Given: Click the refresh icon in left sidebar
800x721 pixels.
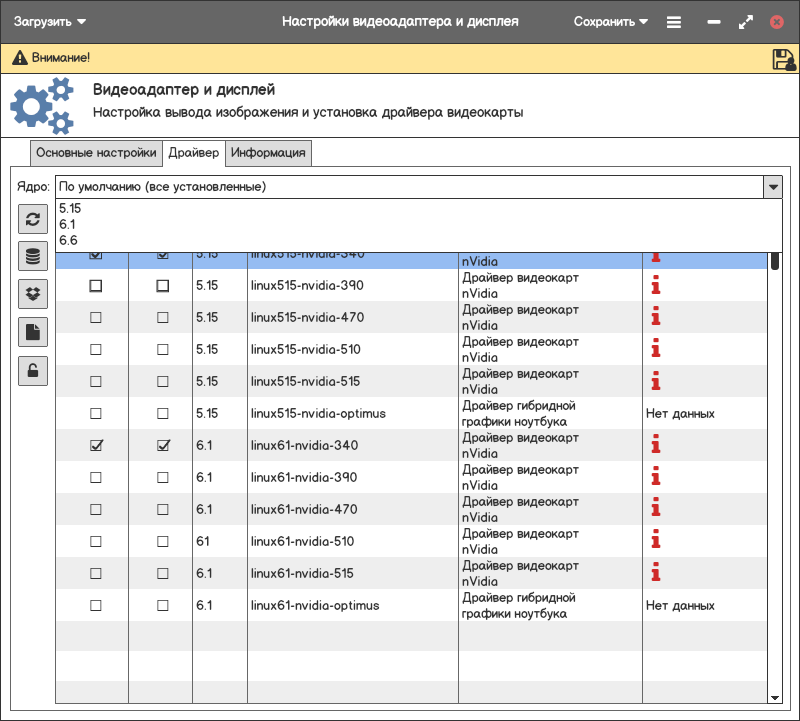Looking at the screenshot, I should pyautogui.click(x=33, y=219).
